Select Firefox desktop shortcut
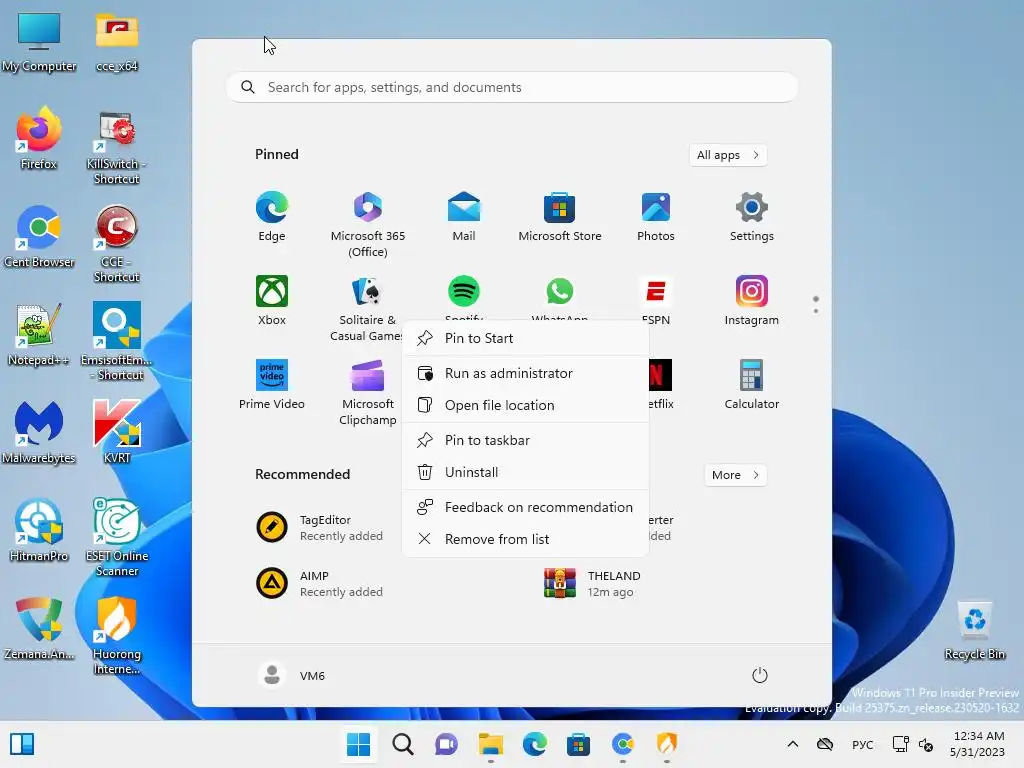This screenshot has width=1024, height=768. click(x=39, y=140)
